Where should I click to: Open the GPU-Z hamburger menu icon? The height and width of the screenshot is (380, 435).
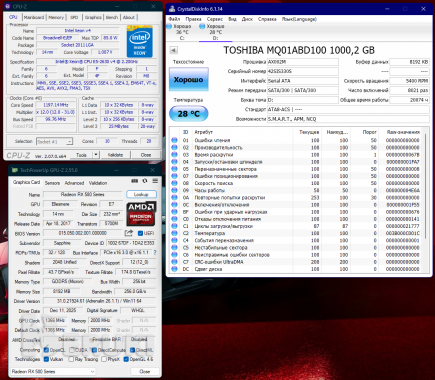(155, 181)
